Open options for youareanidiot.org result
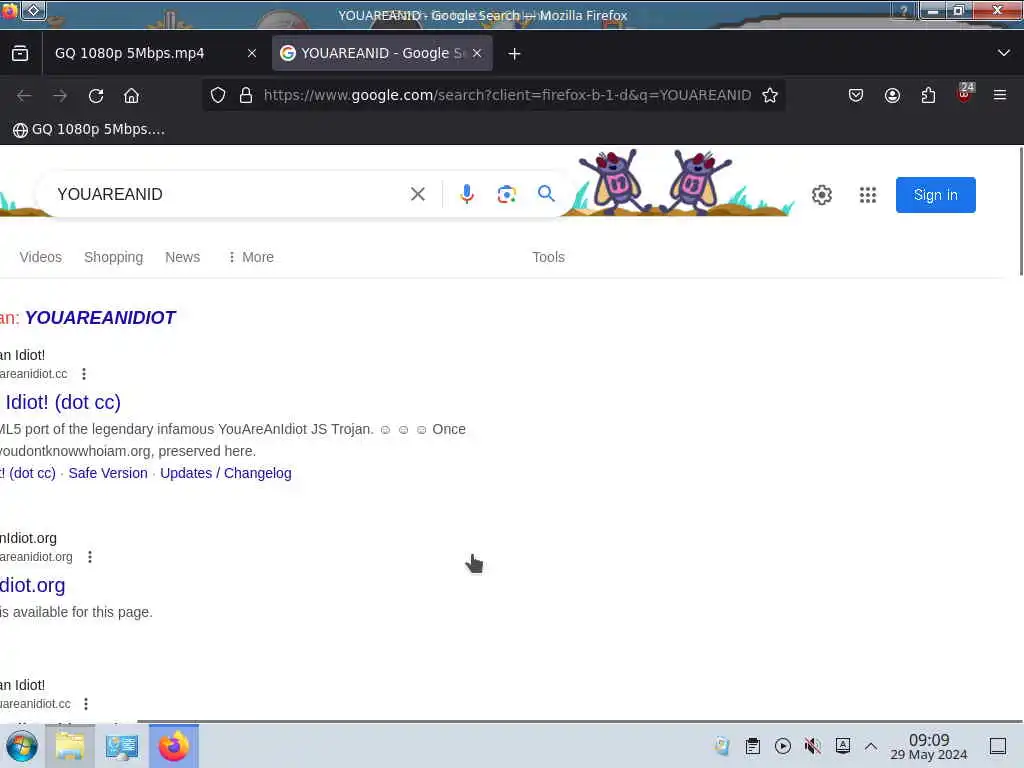 point(90,556)
